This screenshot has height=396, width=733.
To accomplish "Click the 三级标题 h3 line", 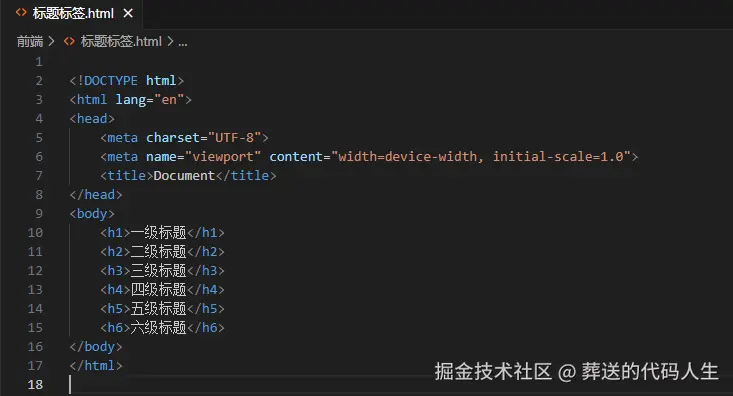I will 162,270.
